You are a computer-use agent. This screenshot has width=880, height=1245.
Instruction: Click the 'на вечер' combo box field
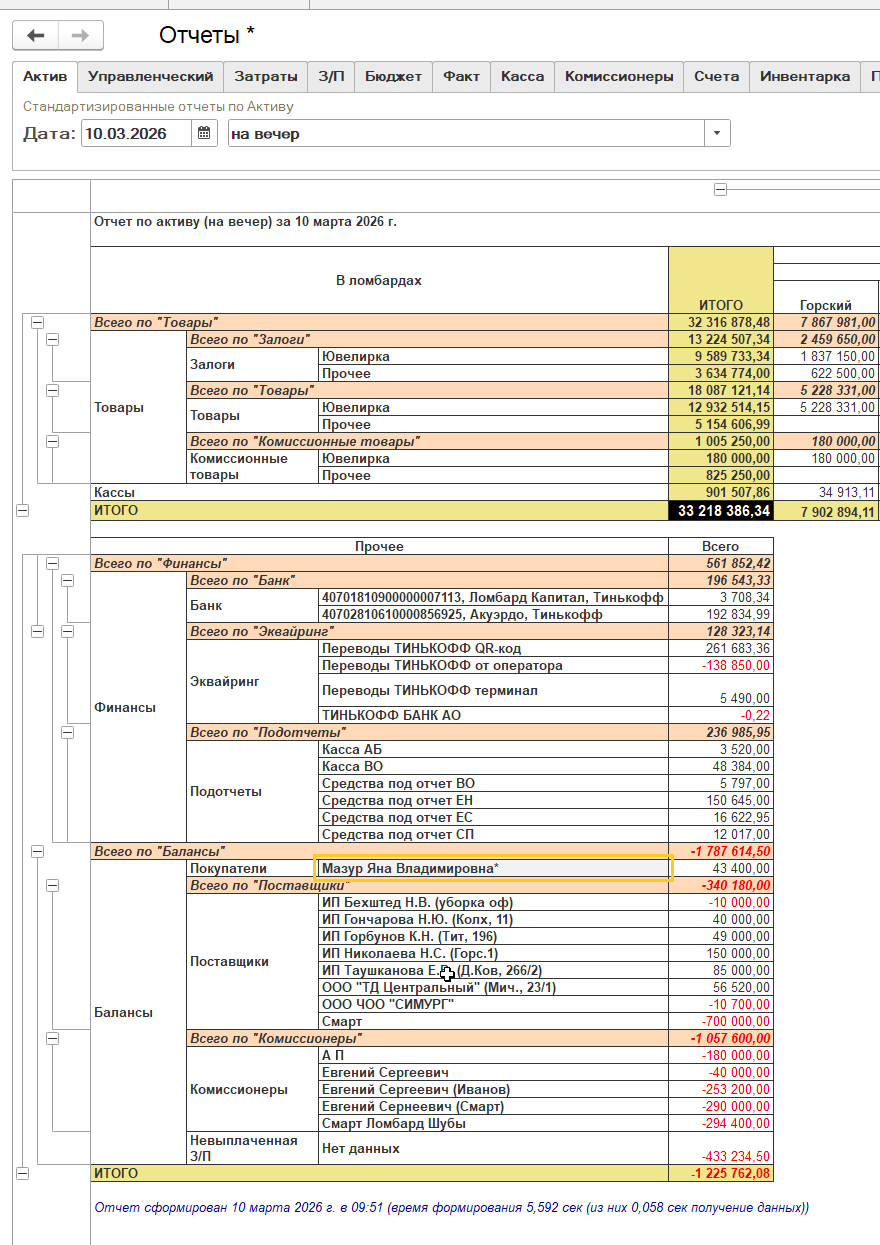coord(466,133)
